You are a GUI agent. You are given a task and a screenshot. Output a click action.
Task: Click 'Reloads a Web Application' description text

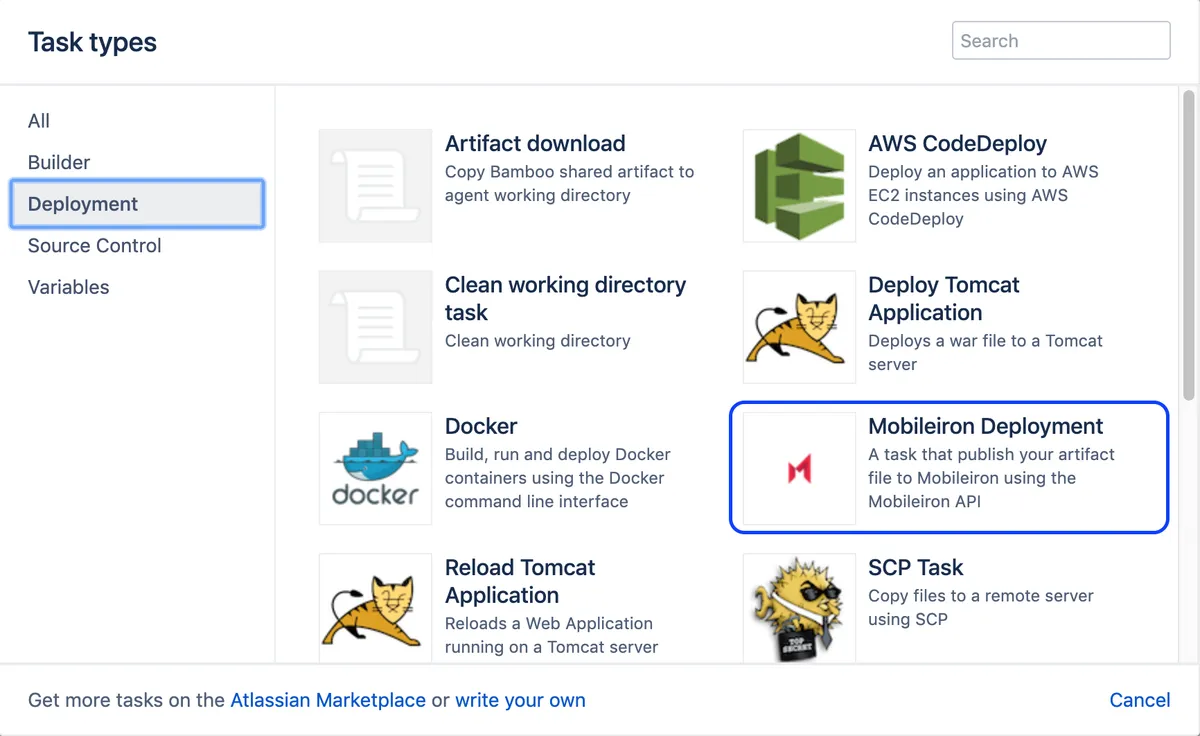[551, 635]
